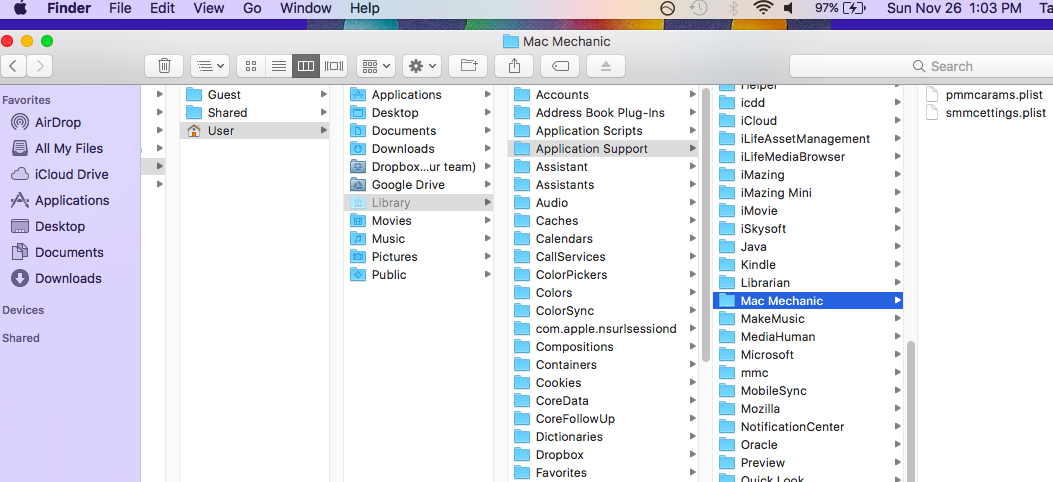Expand the iMovie folder arrow
The height and width of the screenshot is (482, 1053).
pos(898,211)
